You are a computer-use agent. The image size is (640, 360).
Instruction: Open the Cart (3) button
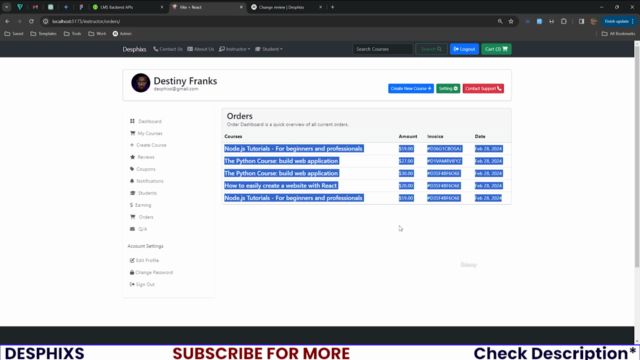point(496,49)
